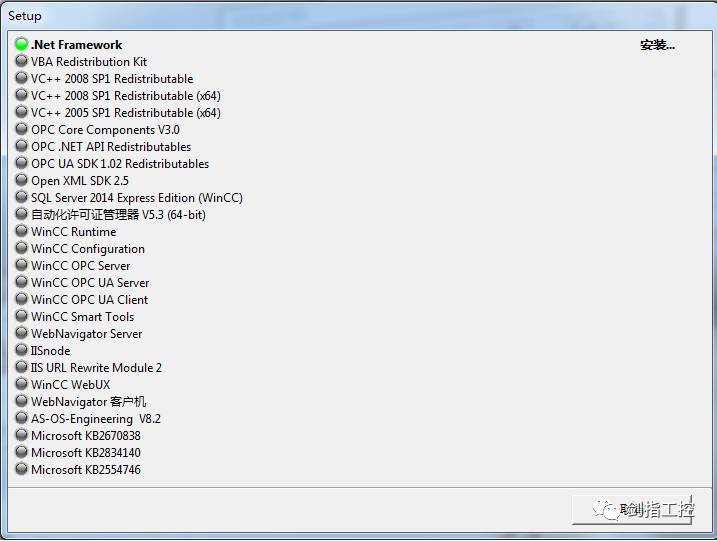Select the WinCC OPC UA Client label
The height and width of the screenshot is (541, 717).
[90, 300]
